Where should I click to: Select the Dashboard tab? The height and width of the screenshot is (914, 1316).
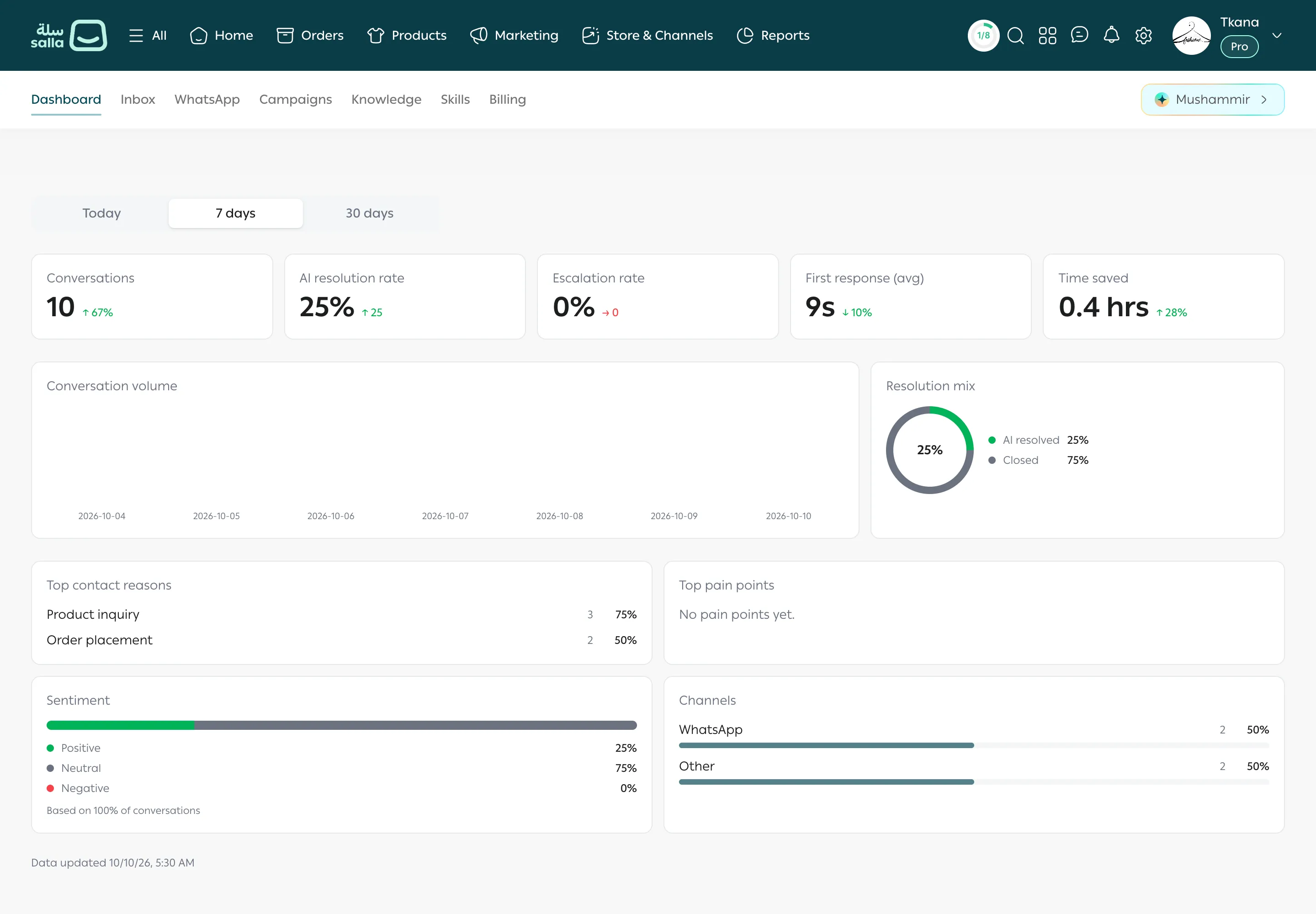pos(66,100)
